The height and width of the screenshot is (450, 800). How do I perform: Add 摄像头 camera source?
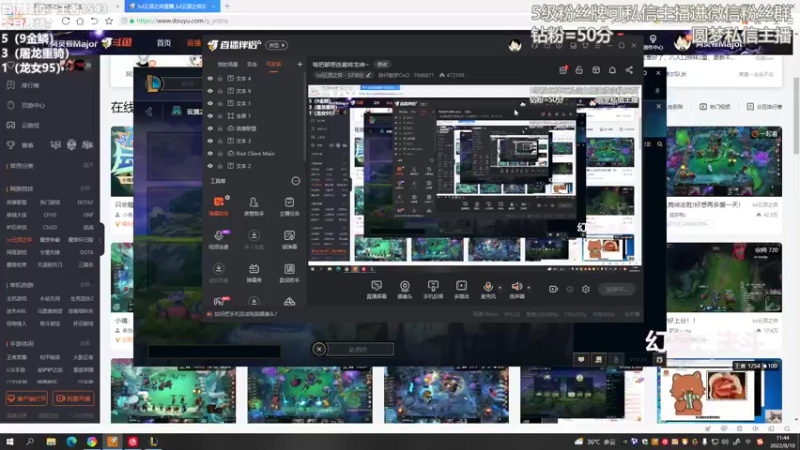pyautogui.click(x=405, y=289)
